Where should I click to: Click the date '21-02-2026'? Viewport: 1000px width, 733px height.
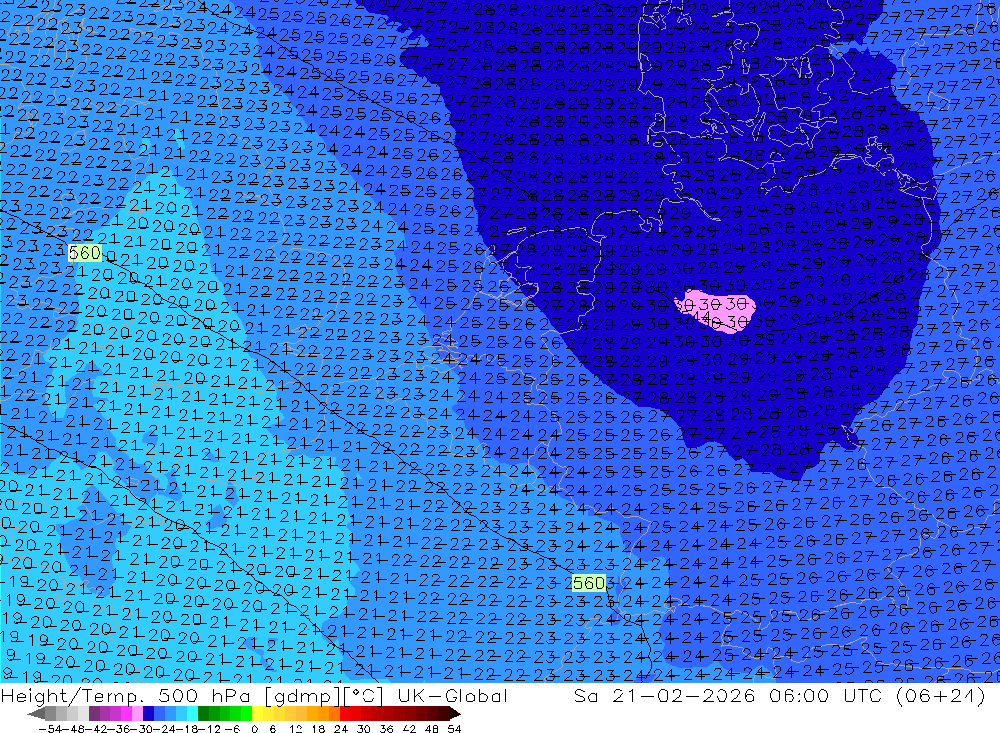tap(683, 695)
